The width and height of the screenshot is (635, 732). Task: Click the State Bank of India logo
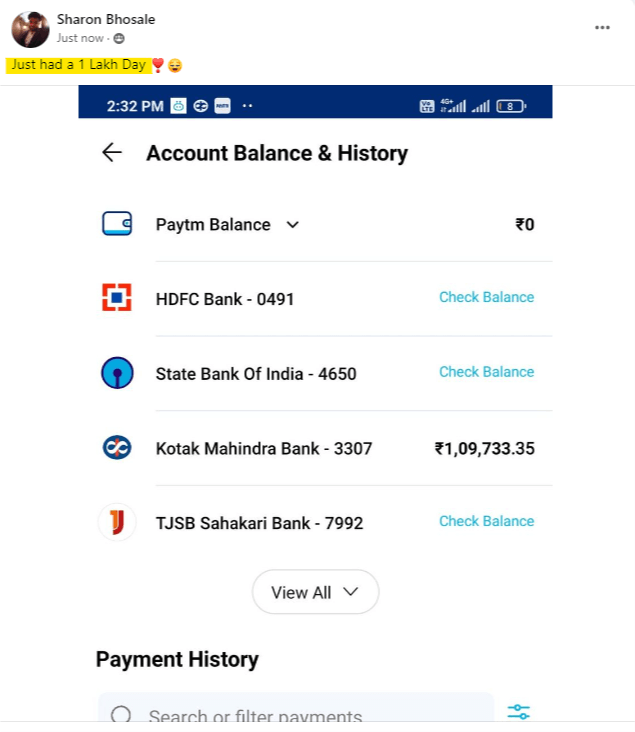(x=117, y=373)
